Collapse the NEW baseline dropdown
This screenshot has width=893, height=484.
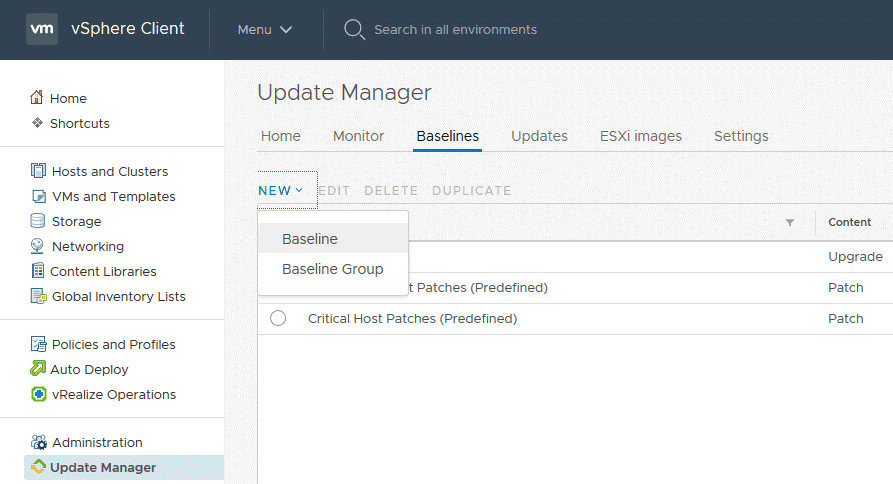click(281, 190)
